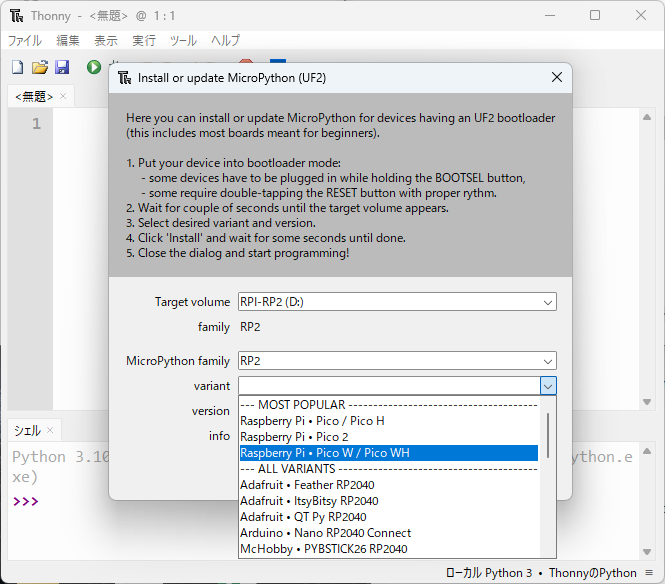The width and height of the screenshot is (665, 584).
Task: Open the ファイル menu
Action: pyautogui.click(x=25, y=41)
